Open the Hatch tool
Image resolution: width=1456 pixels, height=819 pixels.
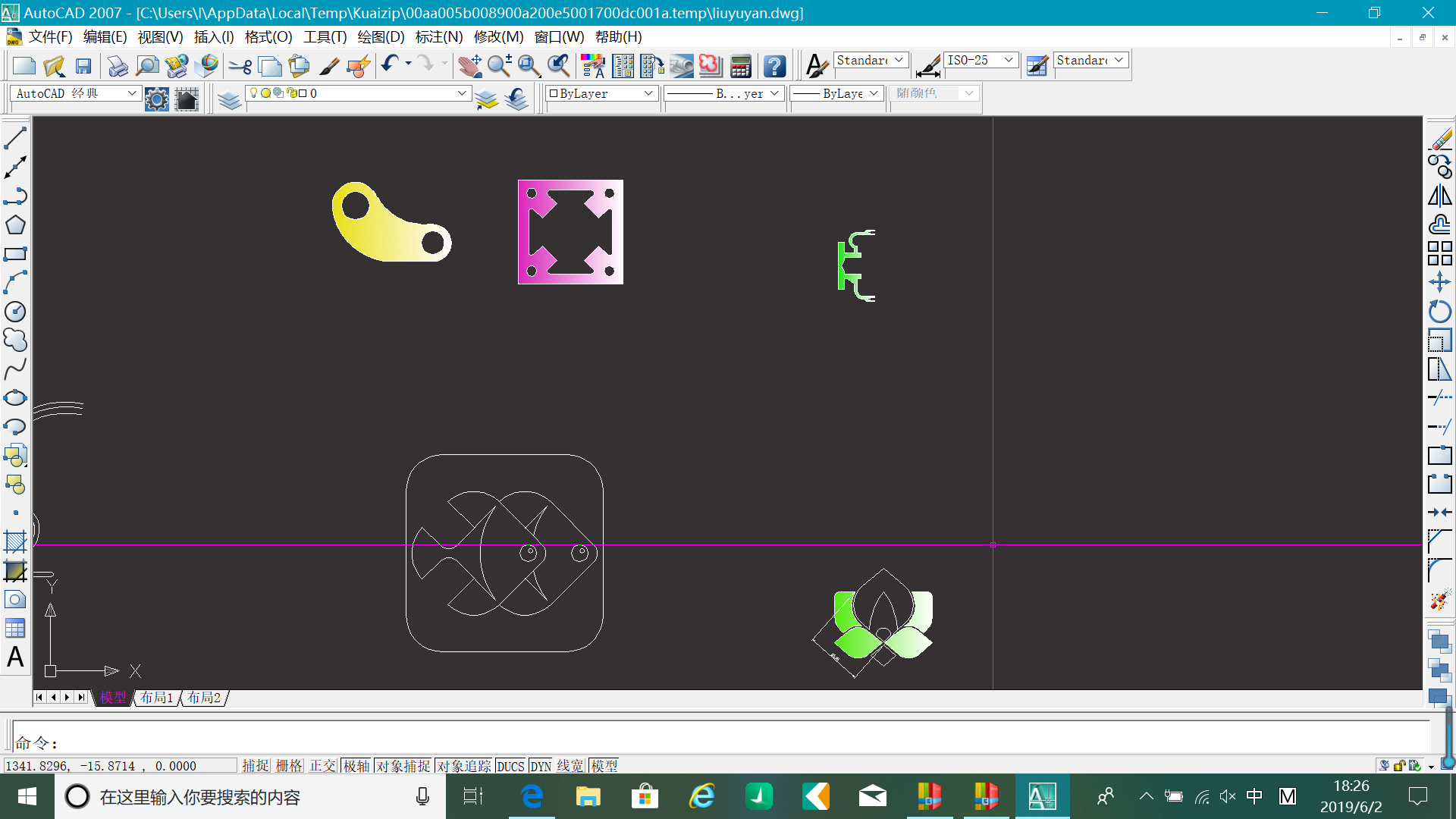(15, 541)
